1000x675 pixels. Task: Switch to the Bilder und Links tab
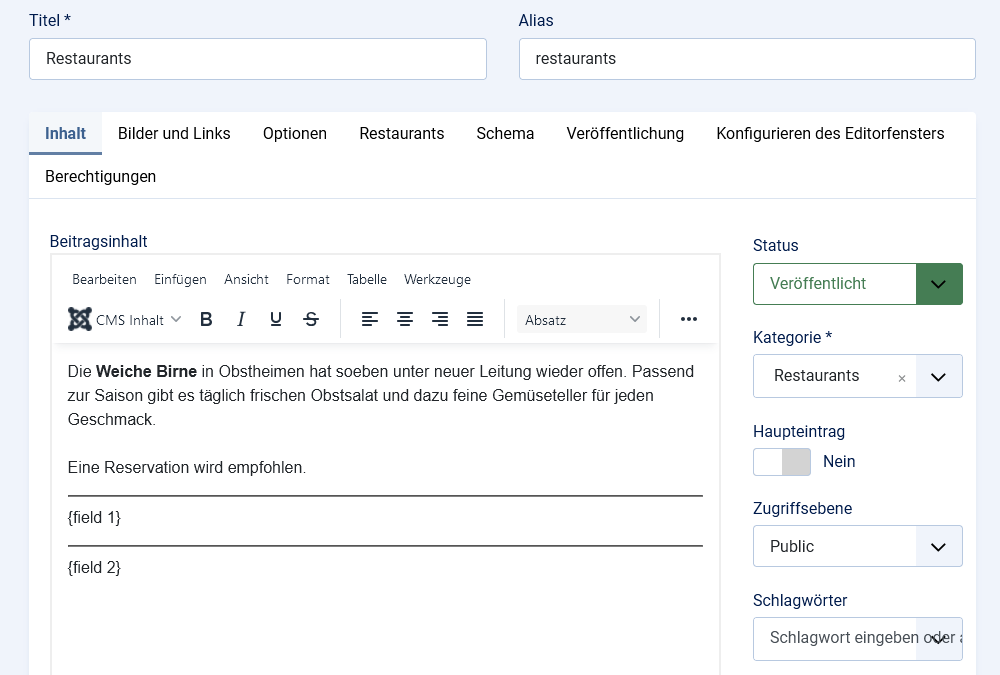174,134
